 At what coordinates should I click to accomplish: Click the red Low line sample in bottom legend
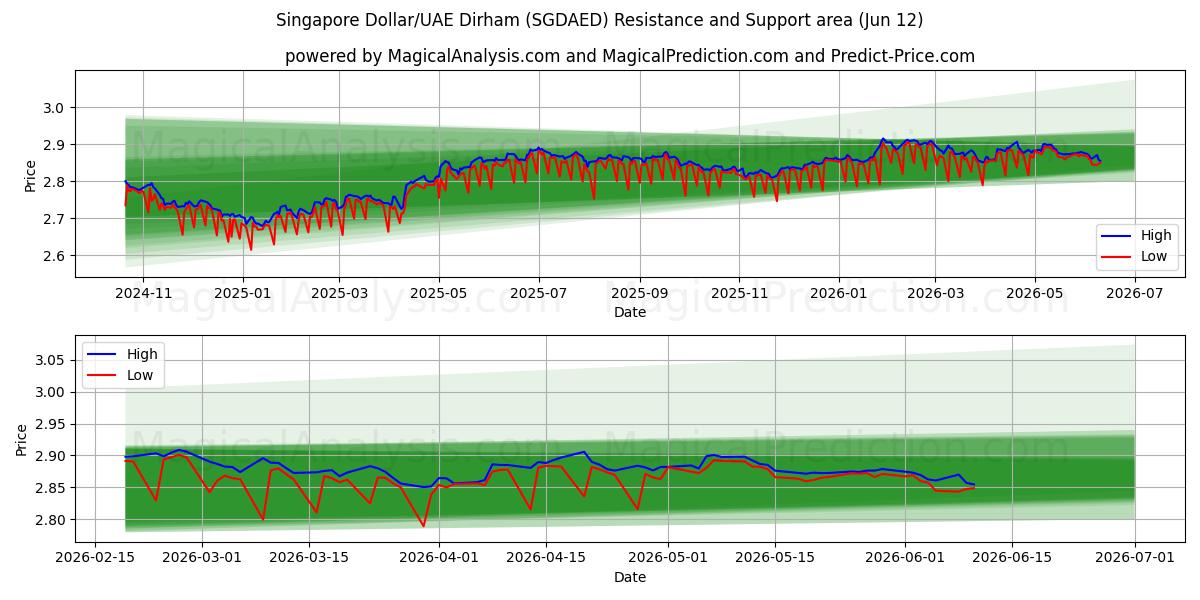(103, 374)
